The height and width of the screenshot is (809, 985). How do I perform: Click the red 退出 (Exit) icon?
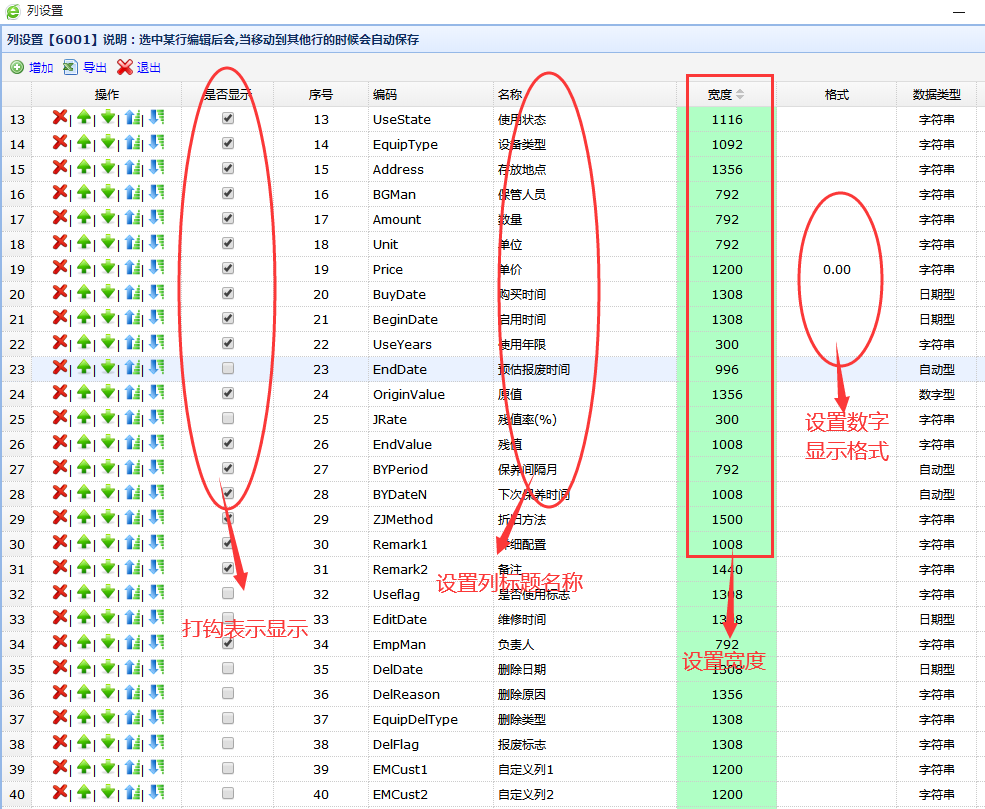tap(124, 68)
